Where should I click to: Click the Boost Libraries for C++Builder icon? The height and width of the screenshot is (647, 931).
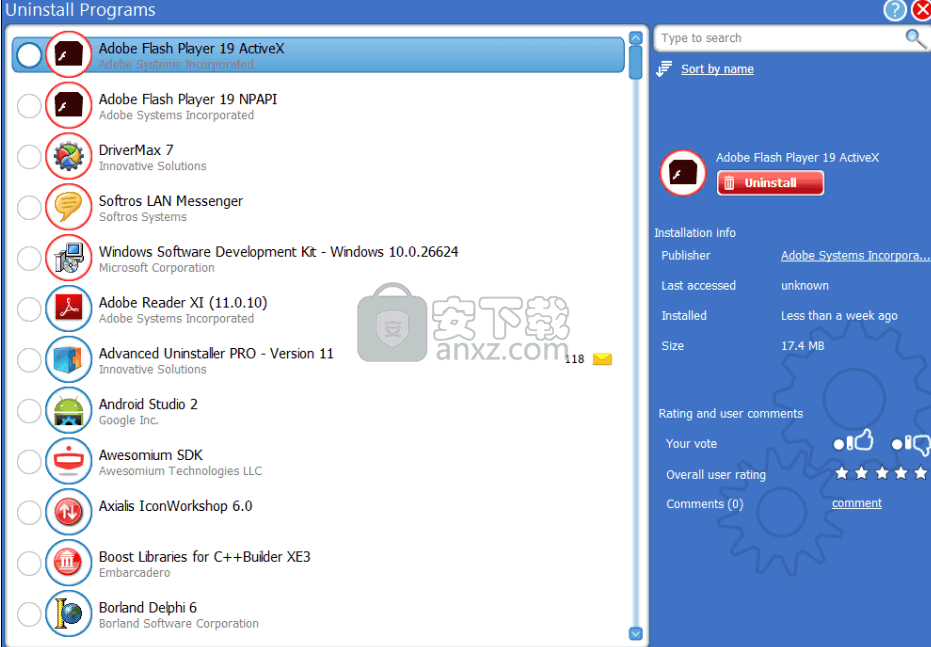(x=68, y=563)
